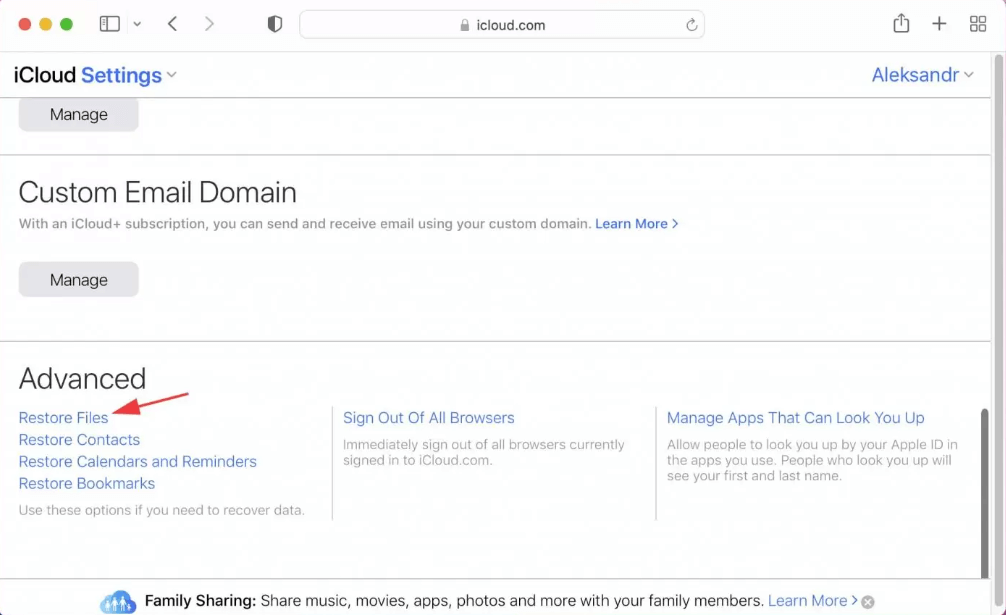Click the upper Manage button
The height and width of the screenshot is (615, 1006).
coord(78,114)
